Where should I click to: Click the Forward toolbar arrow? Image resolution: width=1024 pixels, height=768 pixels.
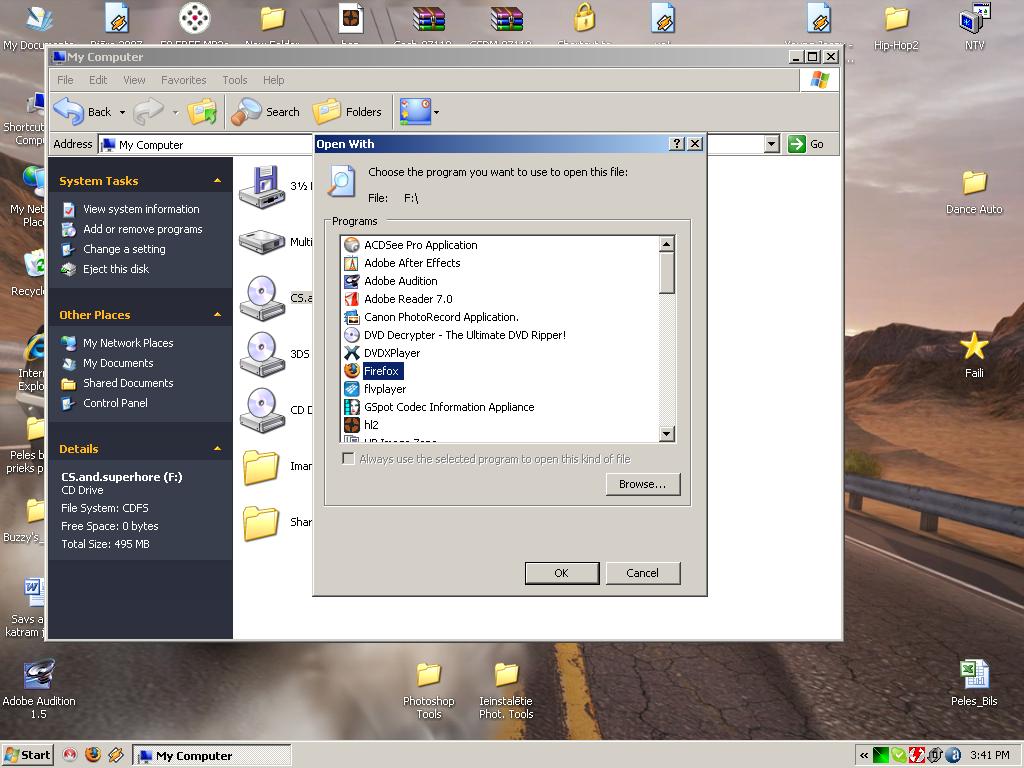click(149, 112)
